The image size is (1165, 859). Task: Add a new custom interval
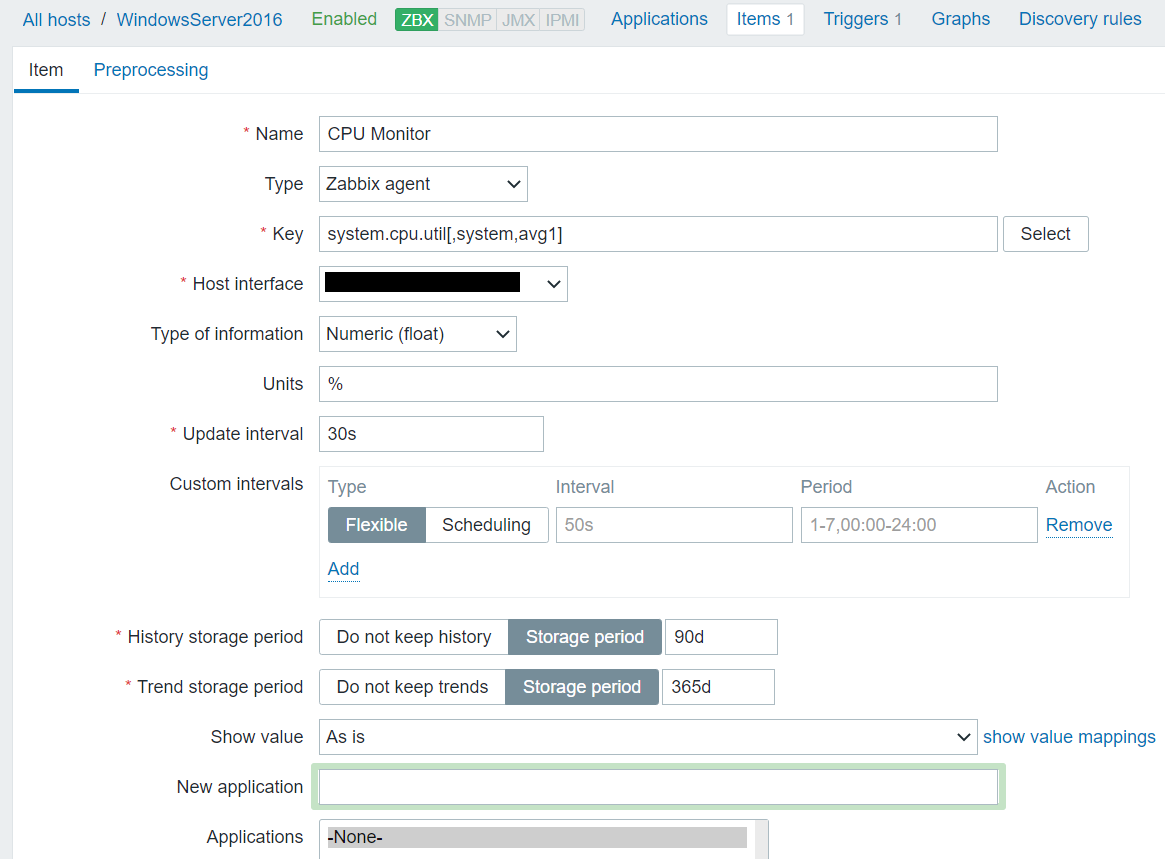coord(343,568)
